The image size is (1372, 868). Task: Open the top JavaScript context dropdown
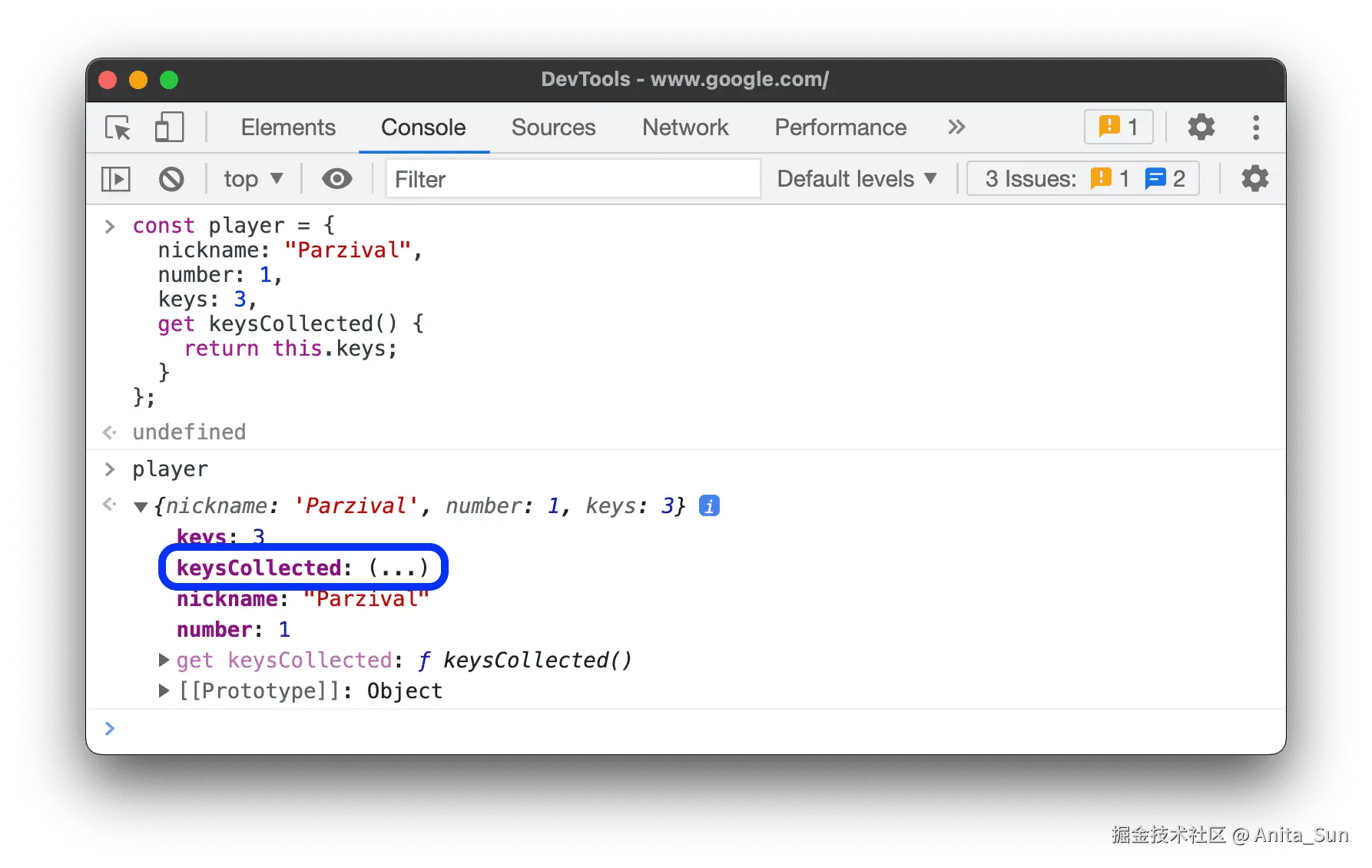tap(254, 179)
